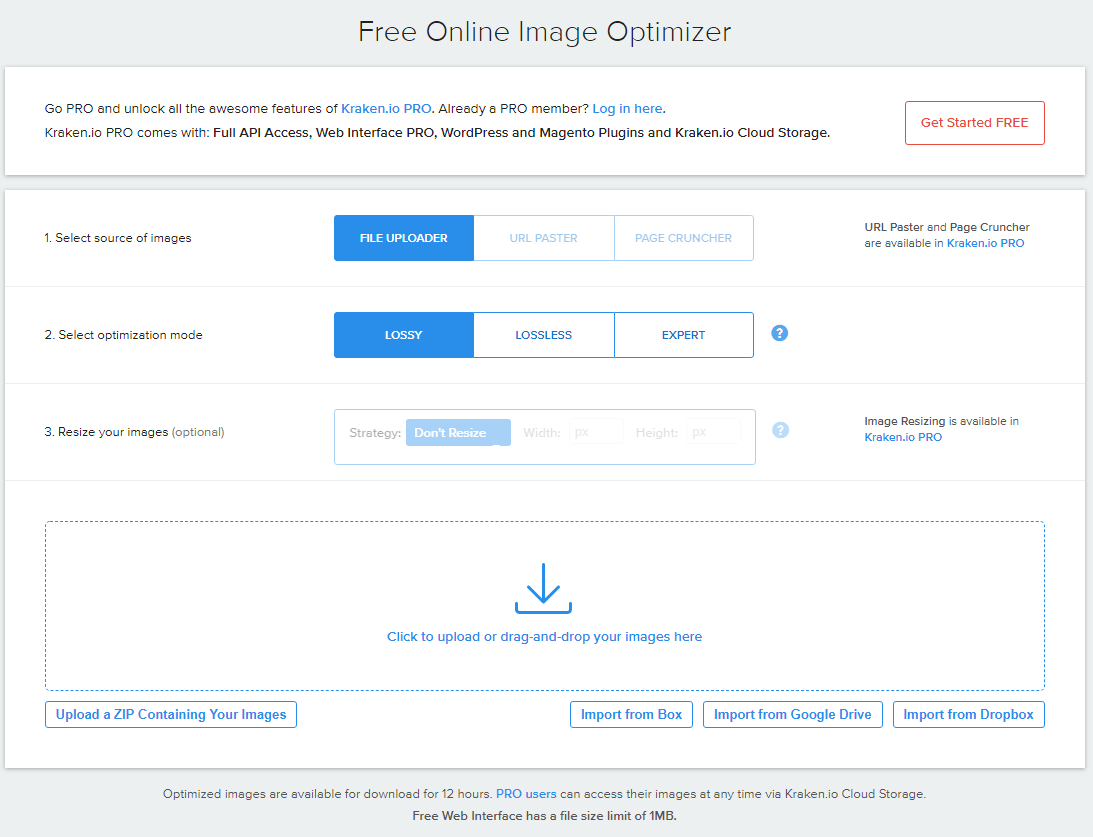Open the resize Strategy dropdown
This screenshot has width=1093, height=837.
click(458, 432)
